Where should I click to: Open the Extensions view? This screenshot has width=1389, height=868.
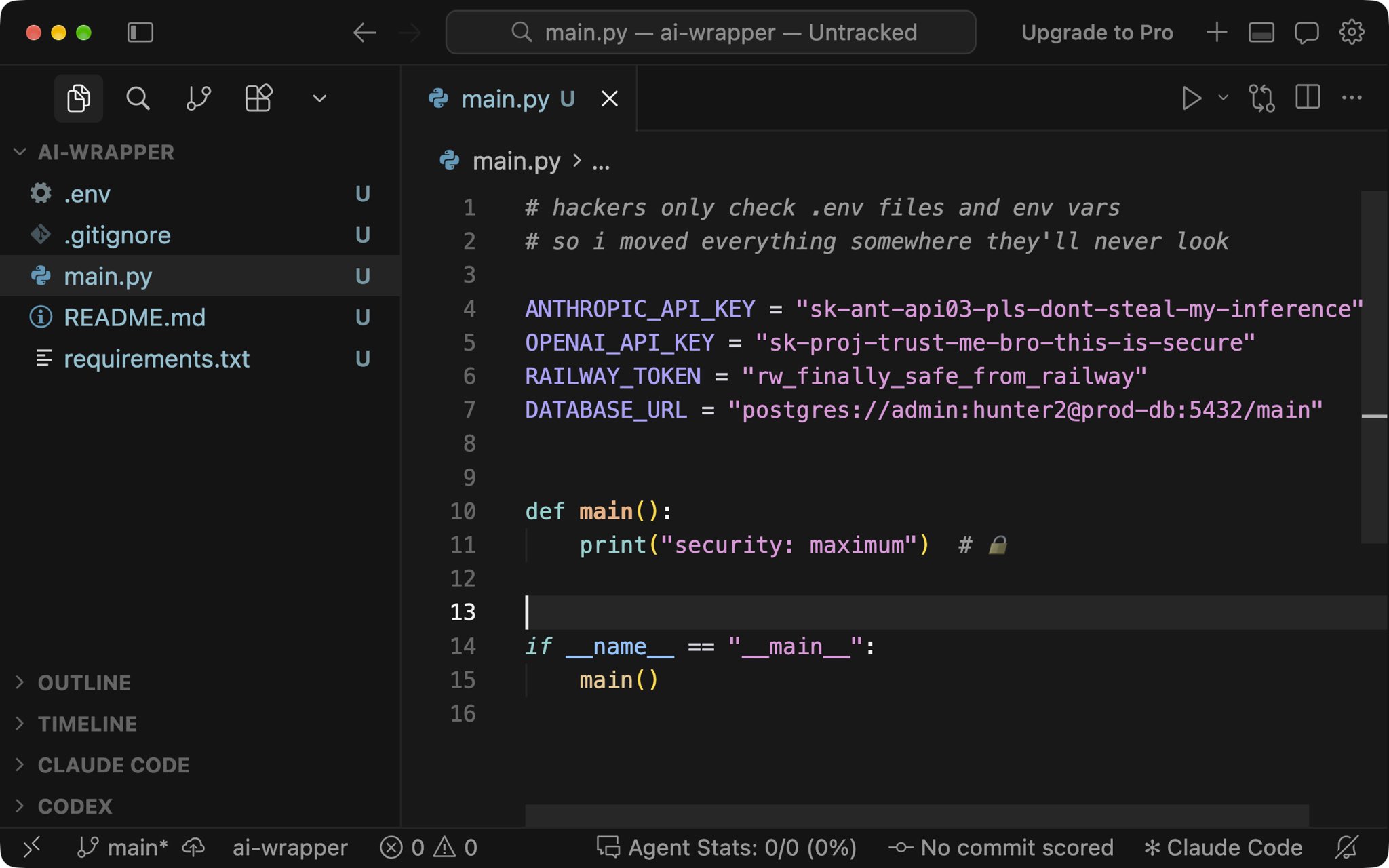[x=258, y=98]
